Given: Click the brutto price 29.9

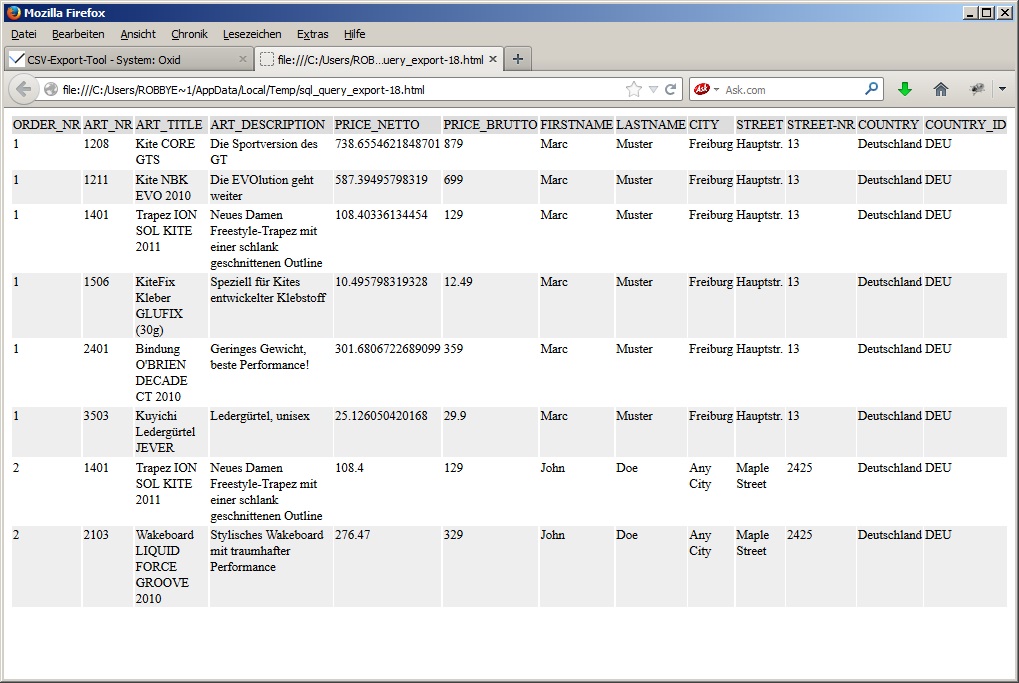Looking at the screenshot, I should [455, 415].
